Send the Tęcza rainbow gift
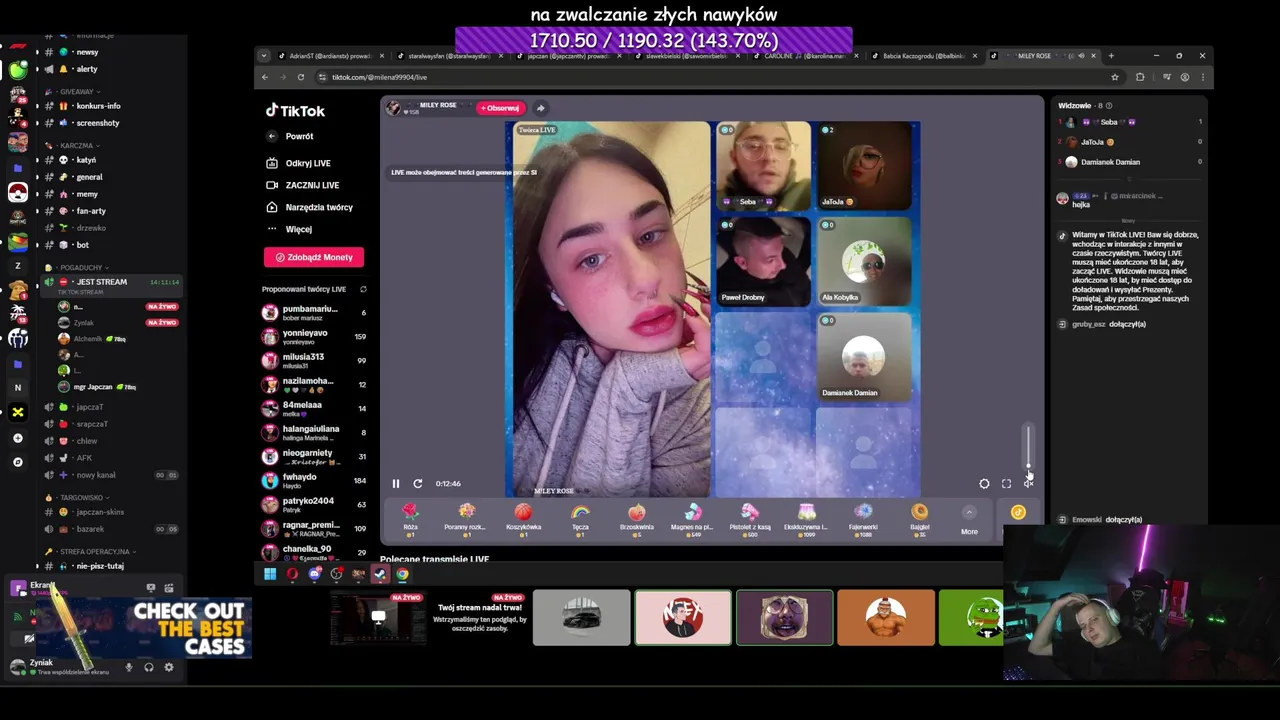Image resolution: width=1280 pixels, height=720 pixels. [580, 518]
